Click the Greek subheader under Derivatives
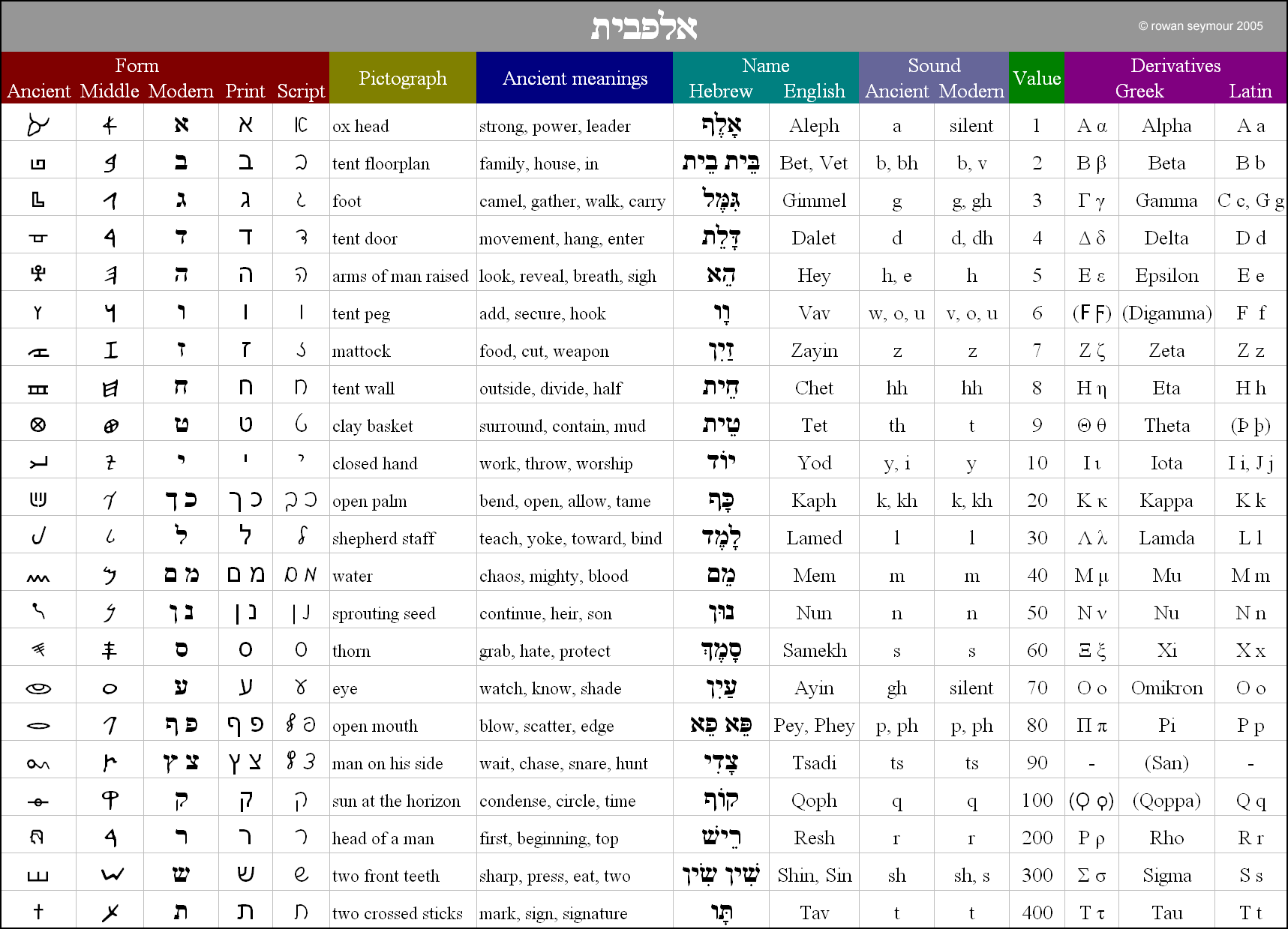1288x929 pixels. click(x=1139, y=91)
